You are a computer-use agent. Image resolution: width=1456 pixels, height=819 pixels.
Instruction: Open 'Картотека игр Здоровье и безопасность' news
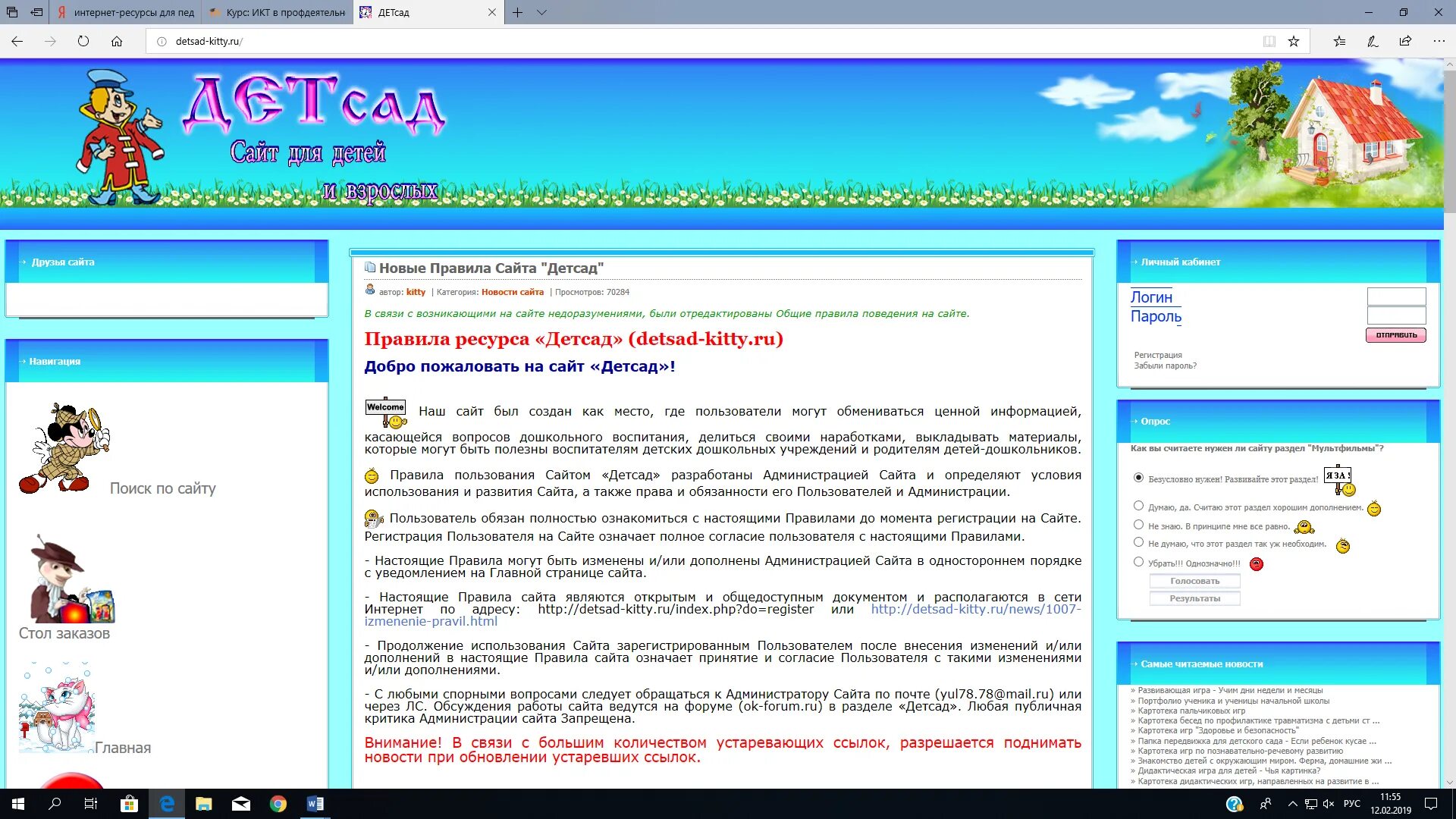coord(1218,730)
